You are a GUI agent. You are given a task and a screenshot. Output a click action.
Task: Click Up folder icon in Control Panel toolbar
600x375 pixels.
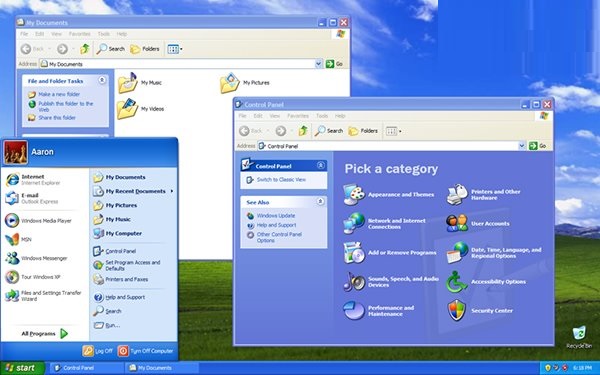tap(303, 131)
